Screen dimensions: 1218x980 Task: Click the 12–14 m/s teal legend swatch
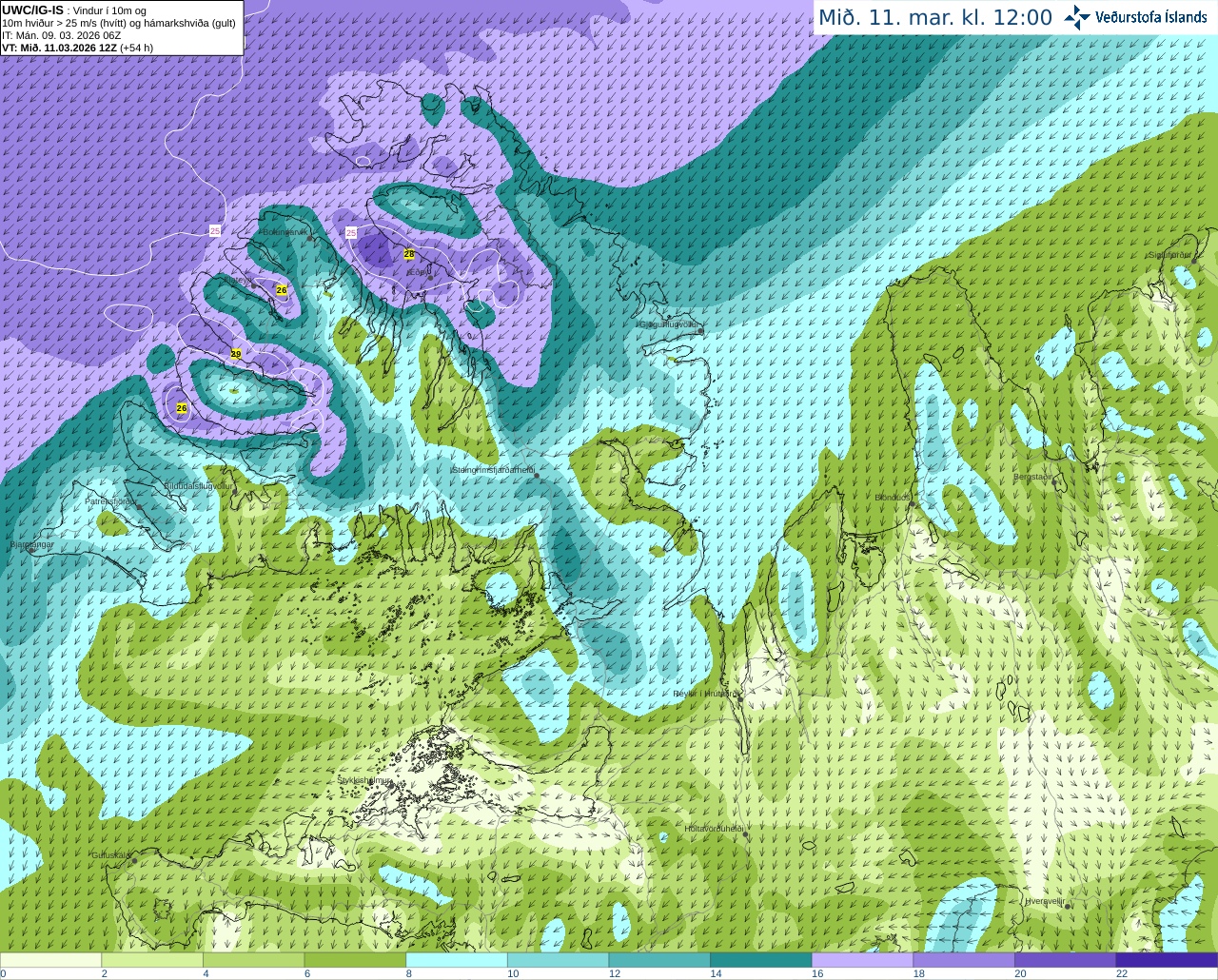point(659,959)
